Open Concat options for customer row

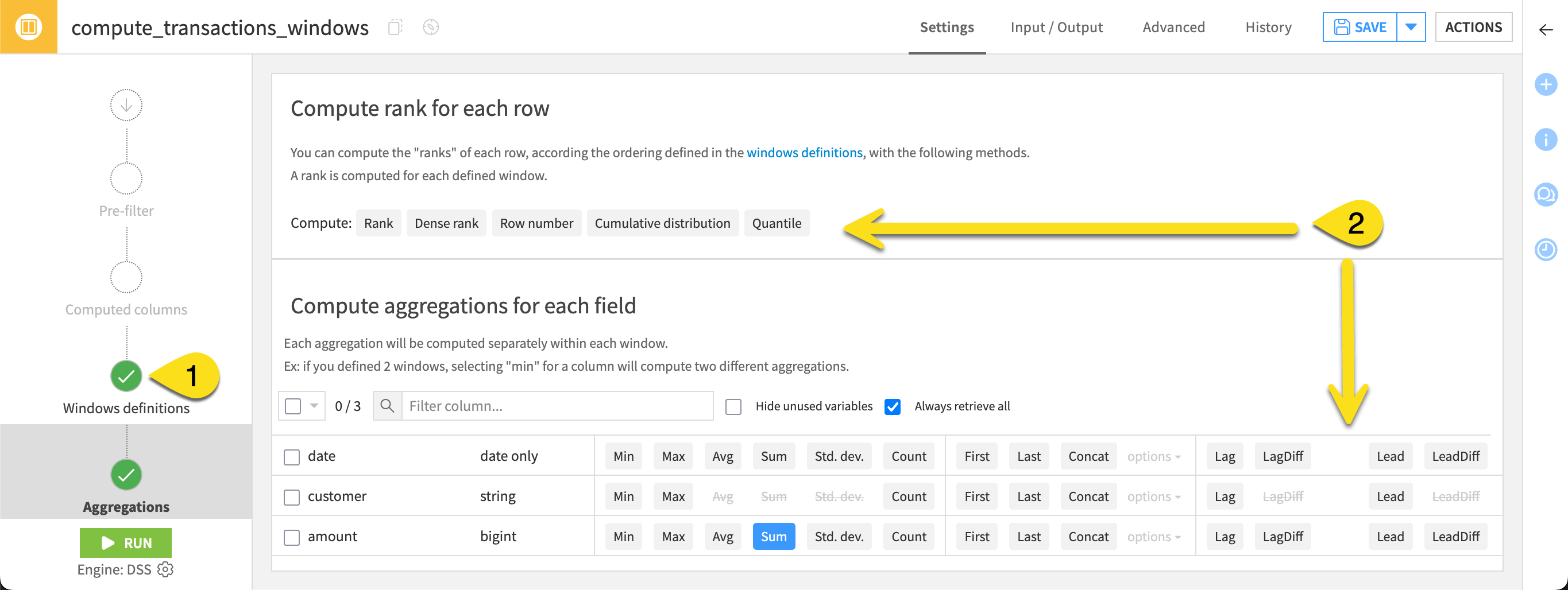[x=1153, y=496]
